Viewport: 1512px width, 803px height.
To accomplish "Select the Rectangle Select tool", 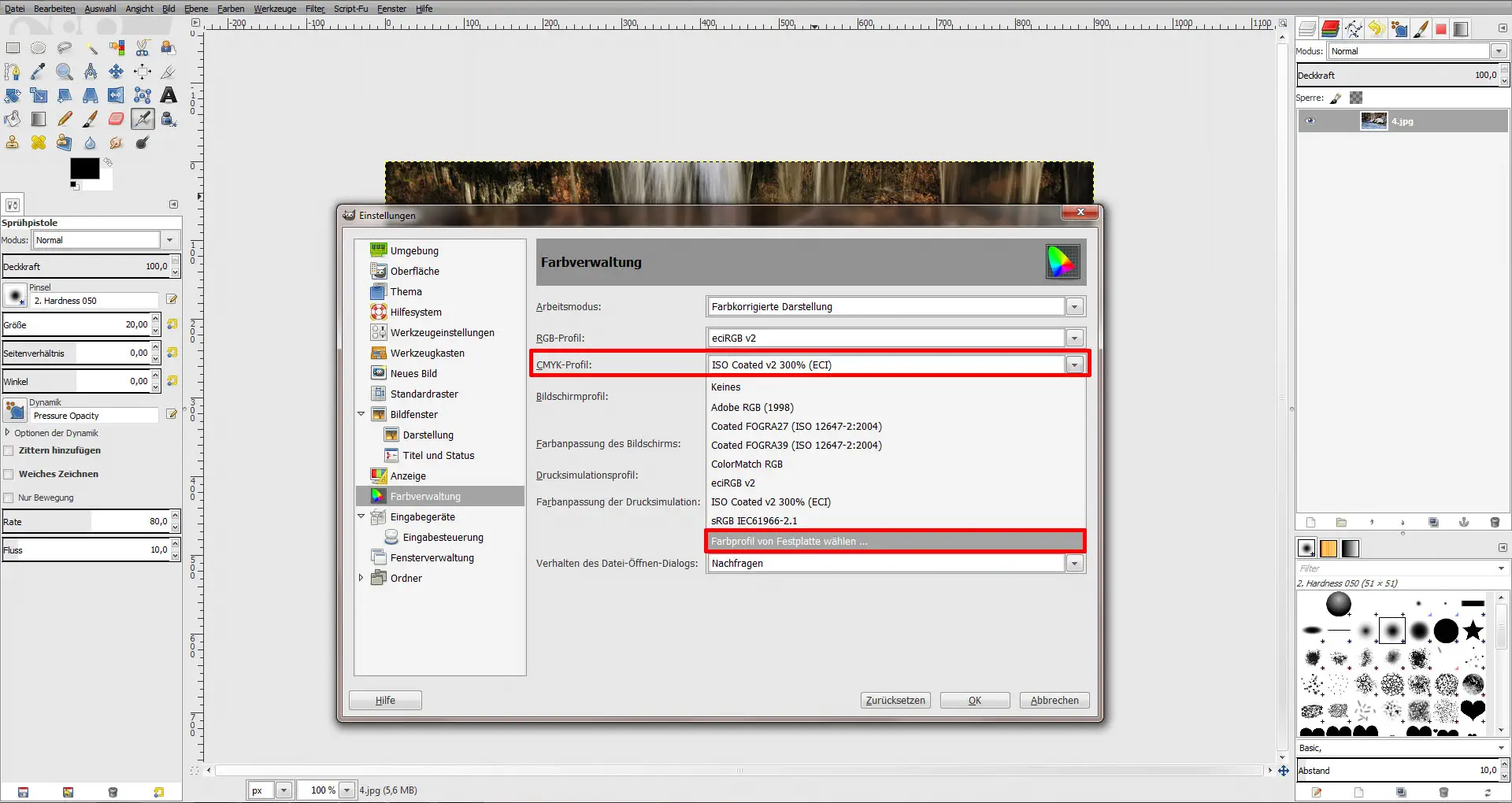I will [13, 47].
